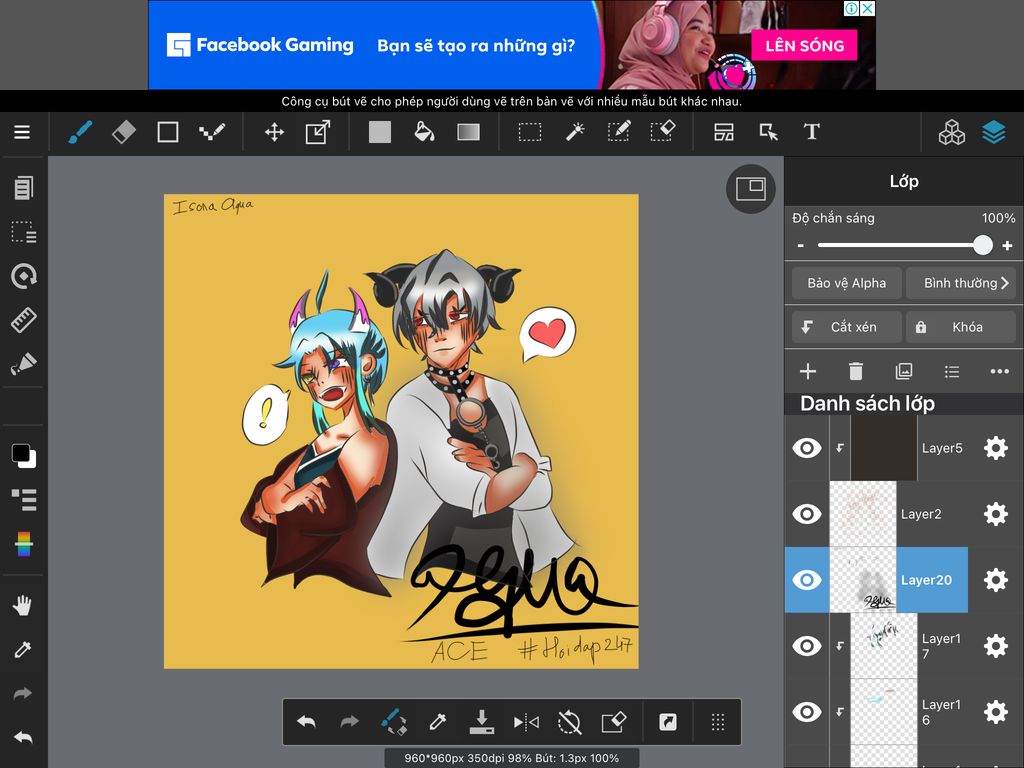The height and width of the screenshot is (768, 1024).
Task: Open settings gear for Layer5
Action: [x=995, y=448]
